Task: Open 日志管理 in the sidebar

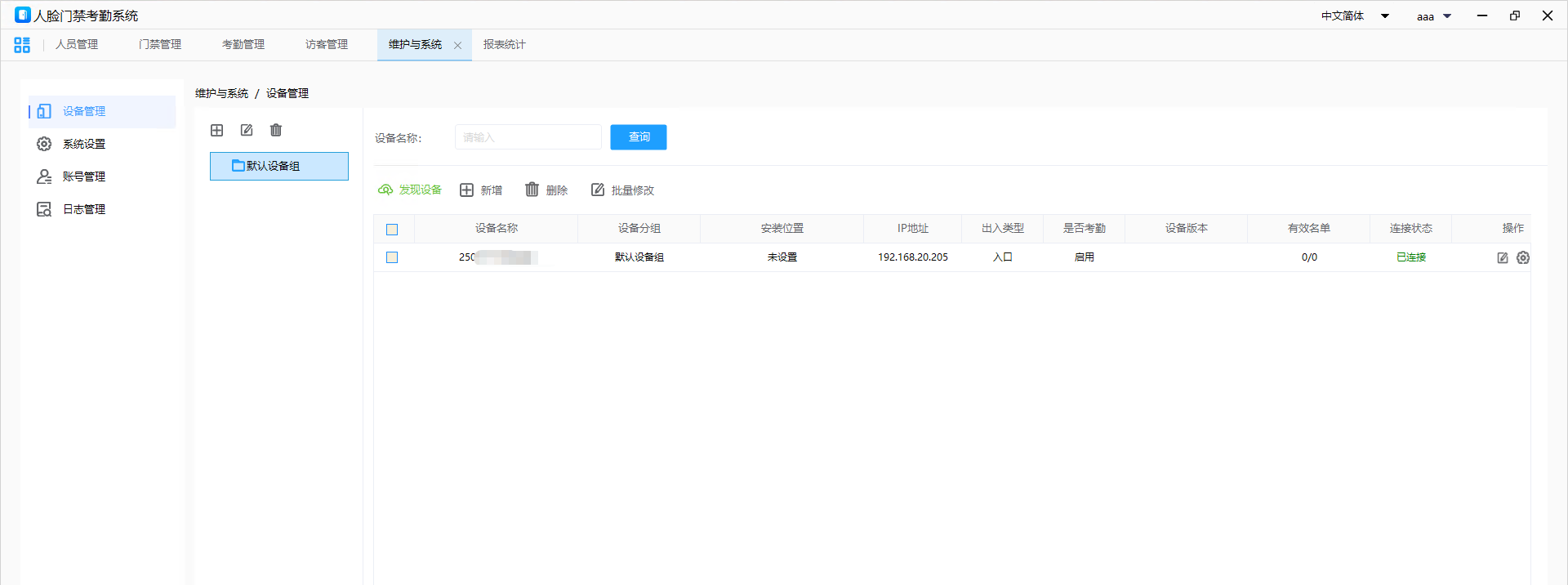Action: [84, 209]
